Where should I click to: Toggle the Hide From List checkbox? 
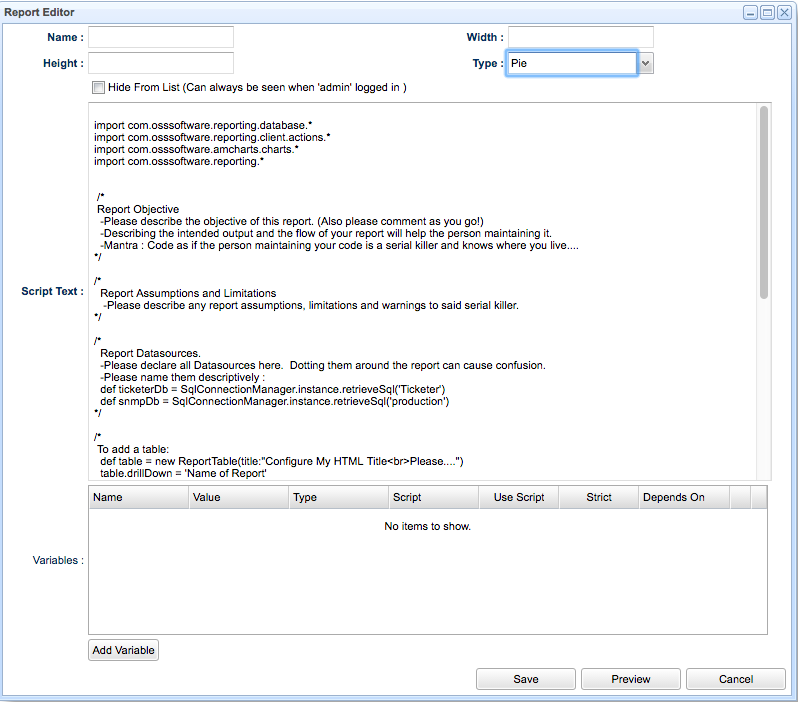tap(98, 88)
